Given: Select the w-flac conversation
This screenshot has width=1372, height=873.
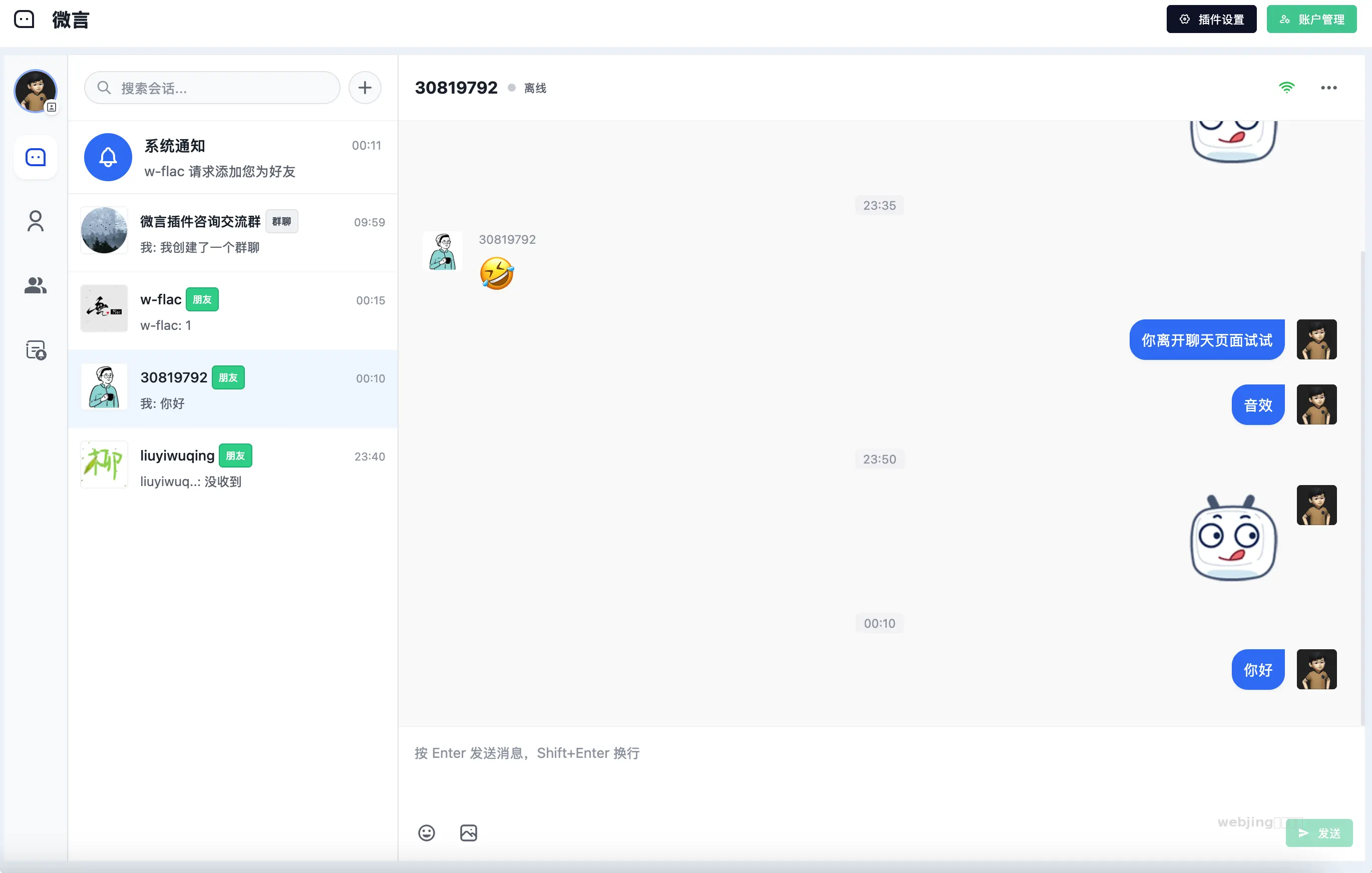Looking at the screenshot, I should point(232,311).
